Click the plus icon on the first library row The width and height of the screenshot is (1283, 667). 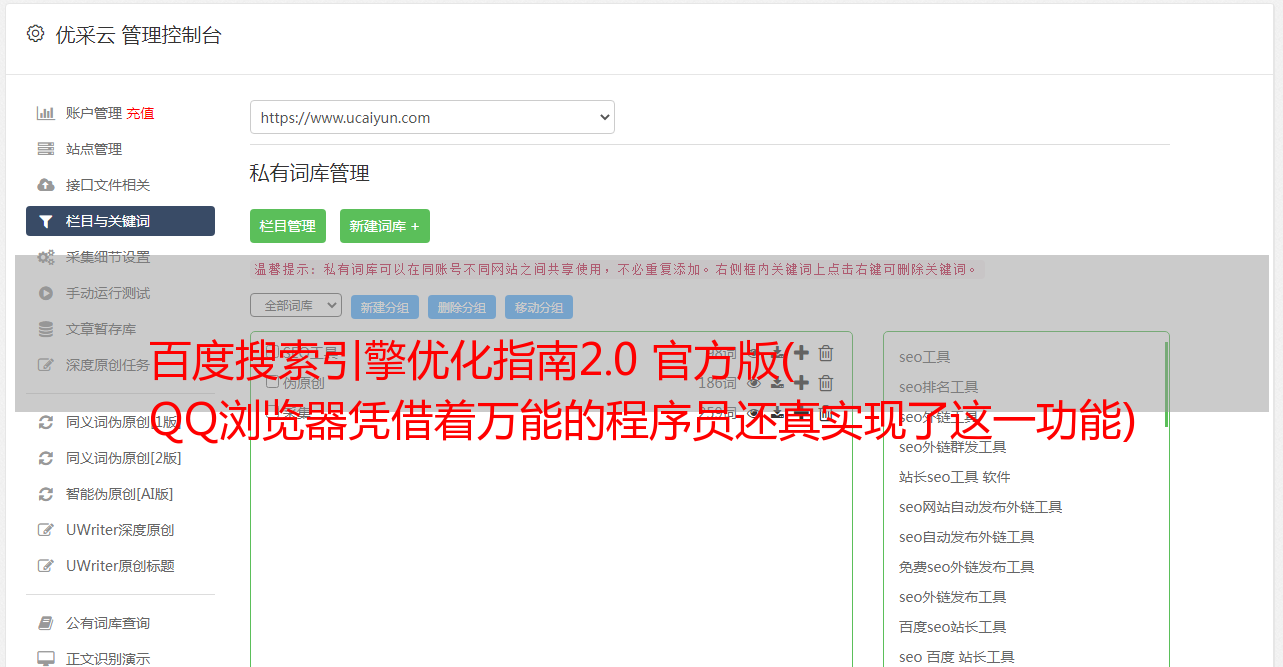(x=801, y=352)
